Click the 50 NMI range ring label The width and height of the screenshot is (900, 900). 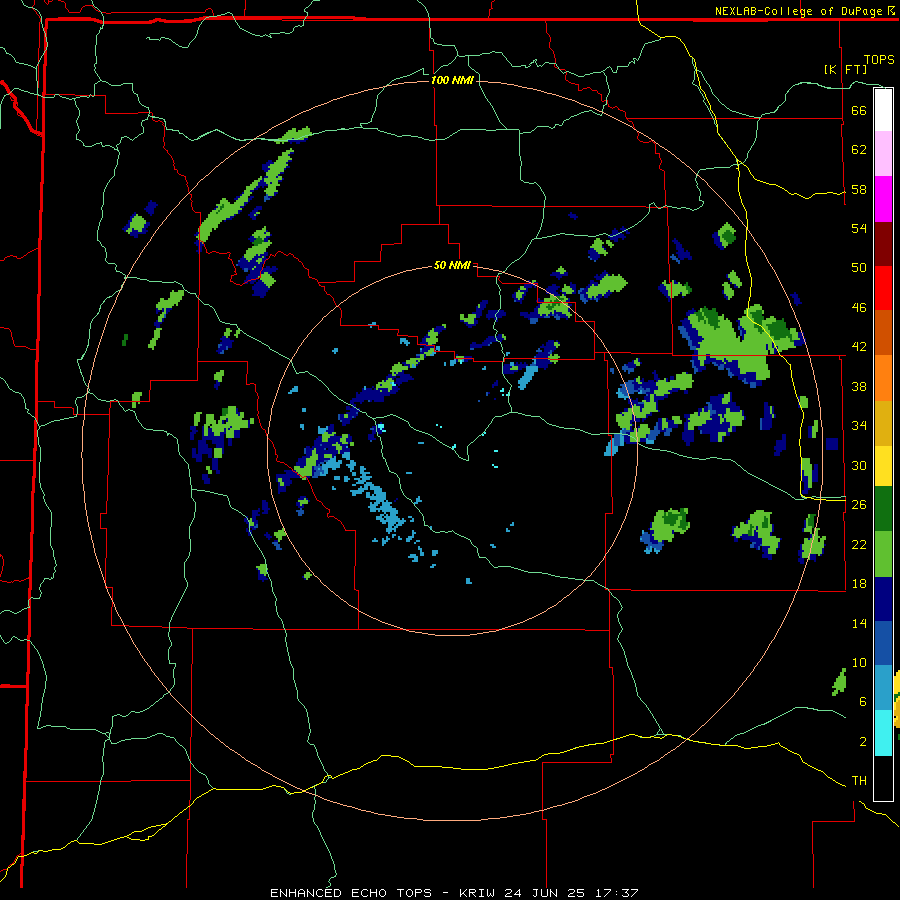pyautogui.click(x=452, y=265)
